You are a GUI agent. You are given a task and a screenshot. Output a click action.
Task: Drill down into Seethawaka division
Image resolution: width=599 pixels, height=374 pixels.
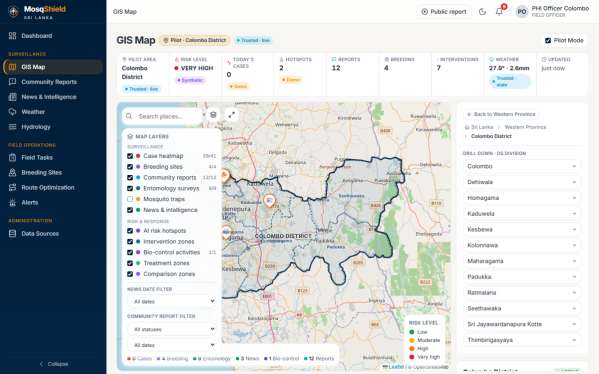coord(521,308)
